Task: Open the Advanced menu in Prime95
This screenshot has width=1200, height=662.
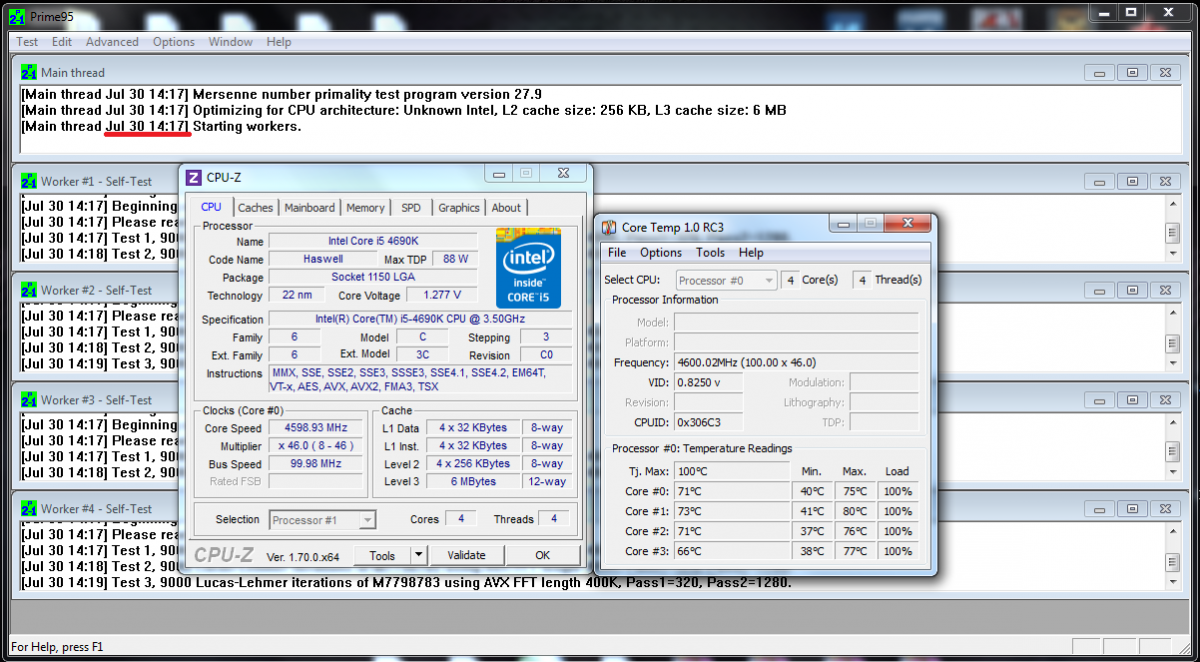Action: pos(112,42)
